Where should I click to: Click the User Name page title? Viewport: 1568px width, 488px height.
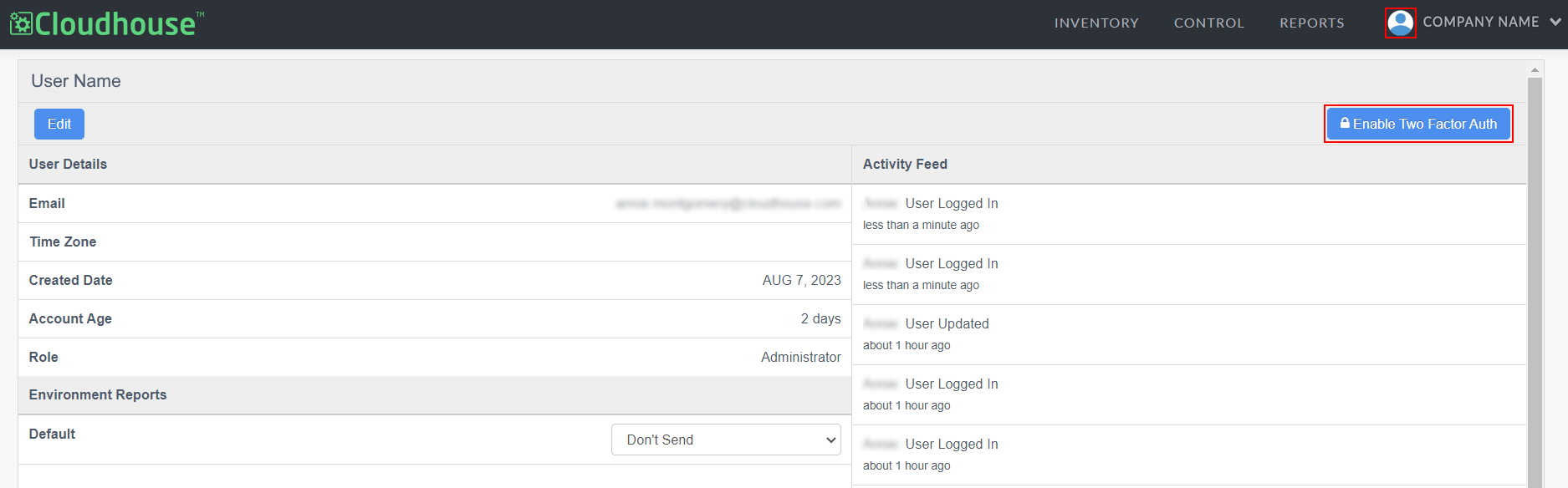[76, 81]
